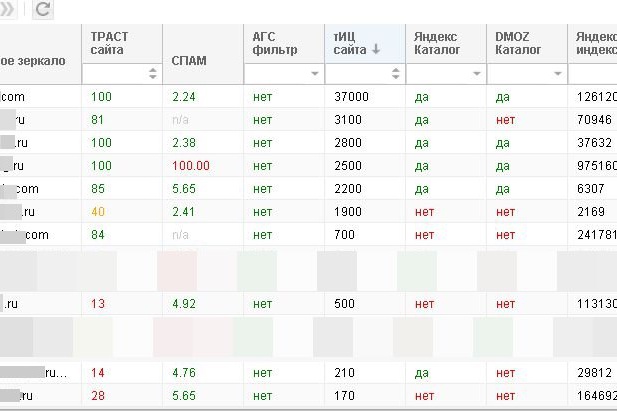This screenshot has width=617, height=411.
Task: Click the double-arrow expand icon in the top toolbar
Action: coord(7,9)
